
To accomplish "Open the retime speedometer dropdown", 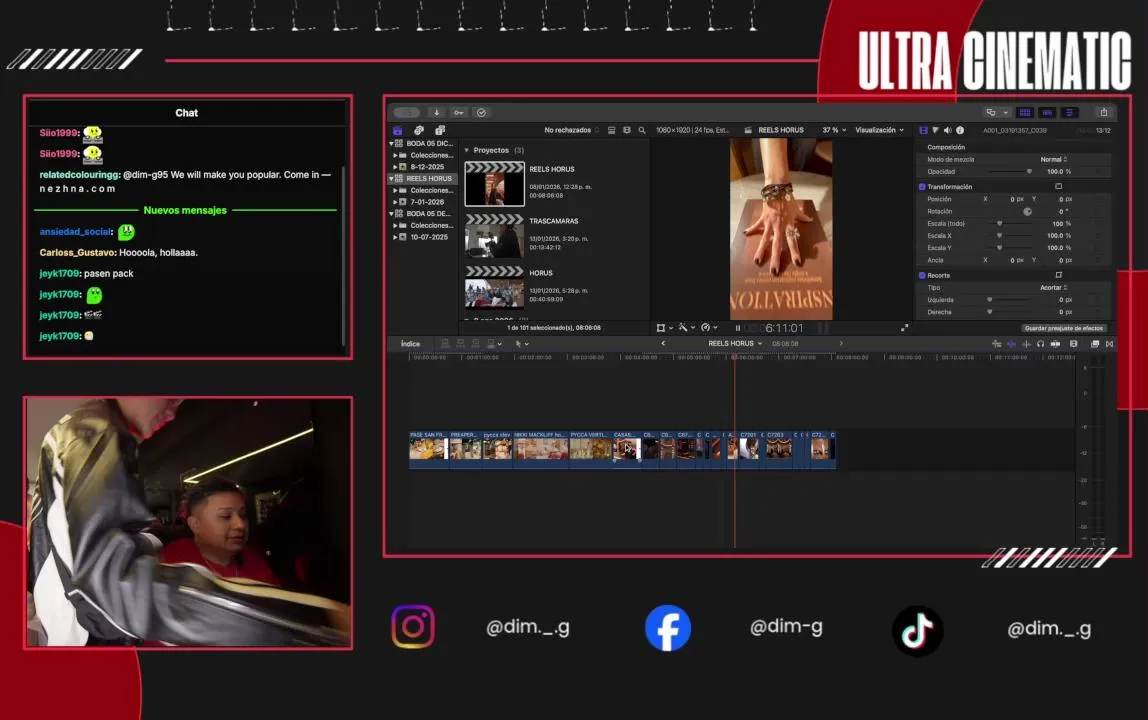I will 709,328.
